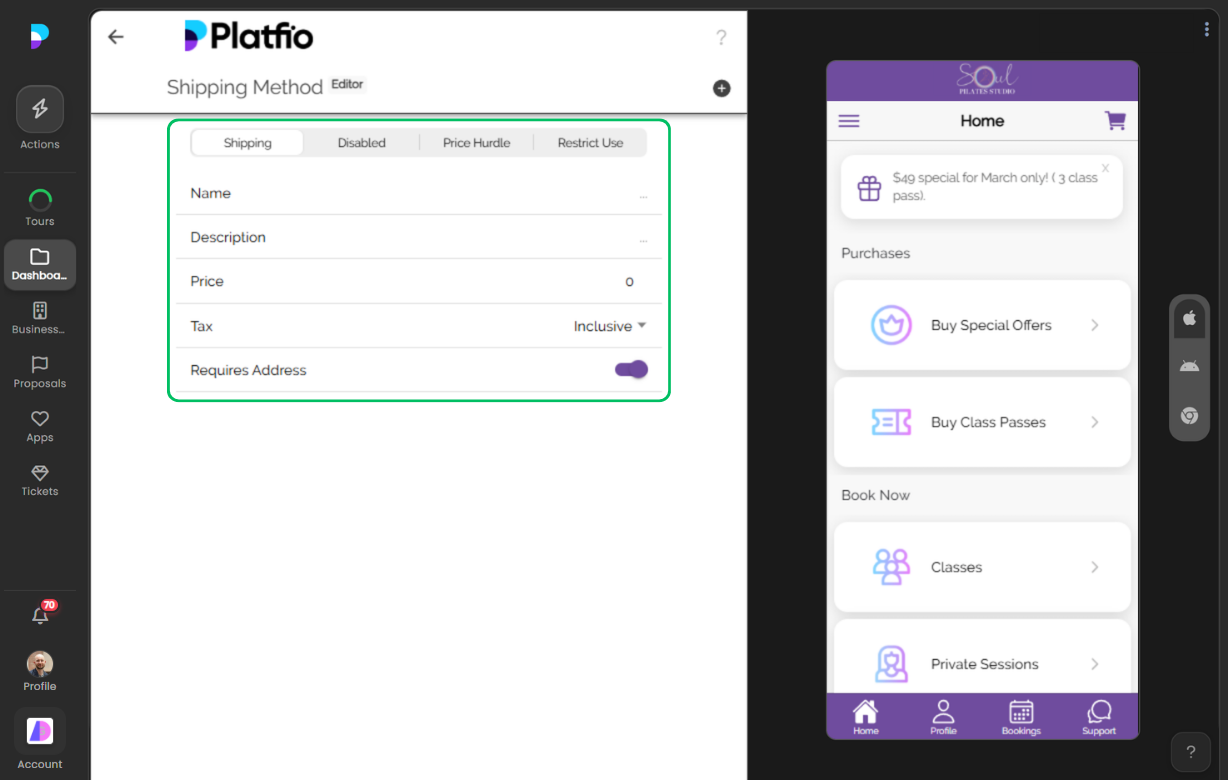This screenshot has height=780, width=1228.
Task: Switch preview to Apple device view
Action: (x=1189, y=318)
